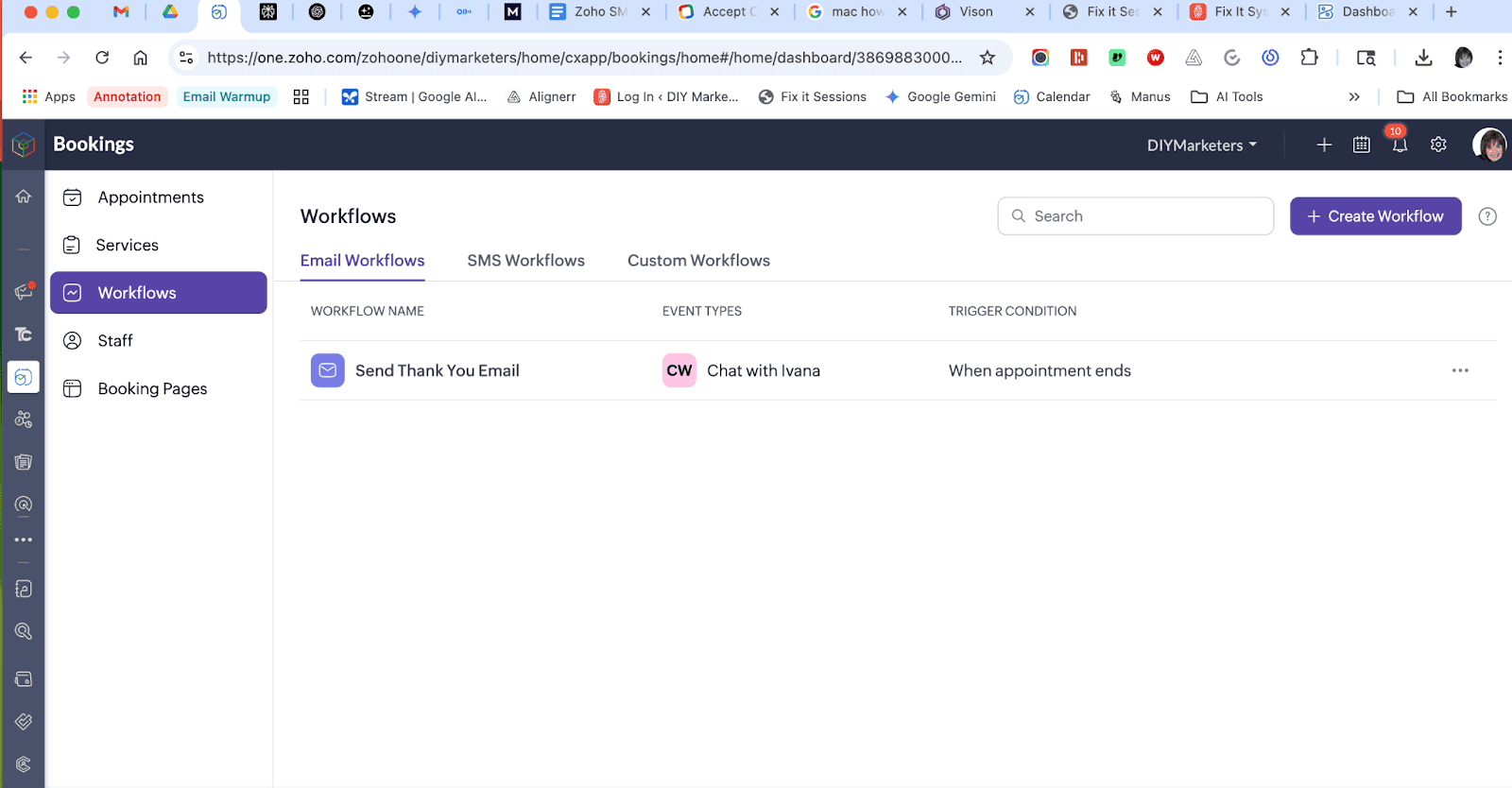
Task: Go back in browser history
Action: (26, 58)
